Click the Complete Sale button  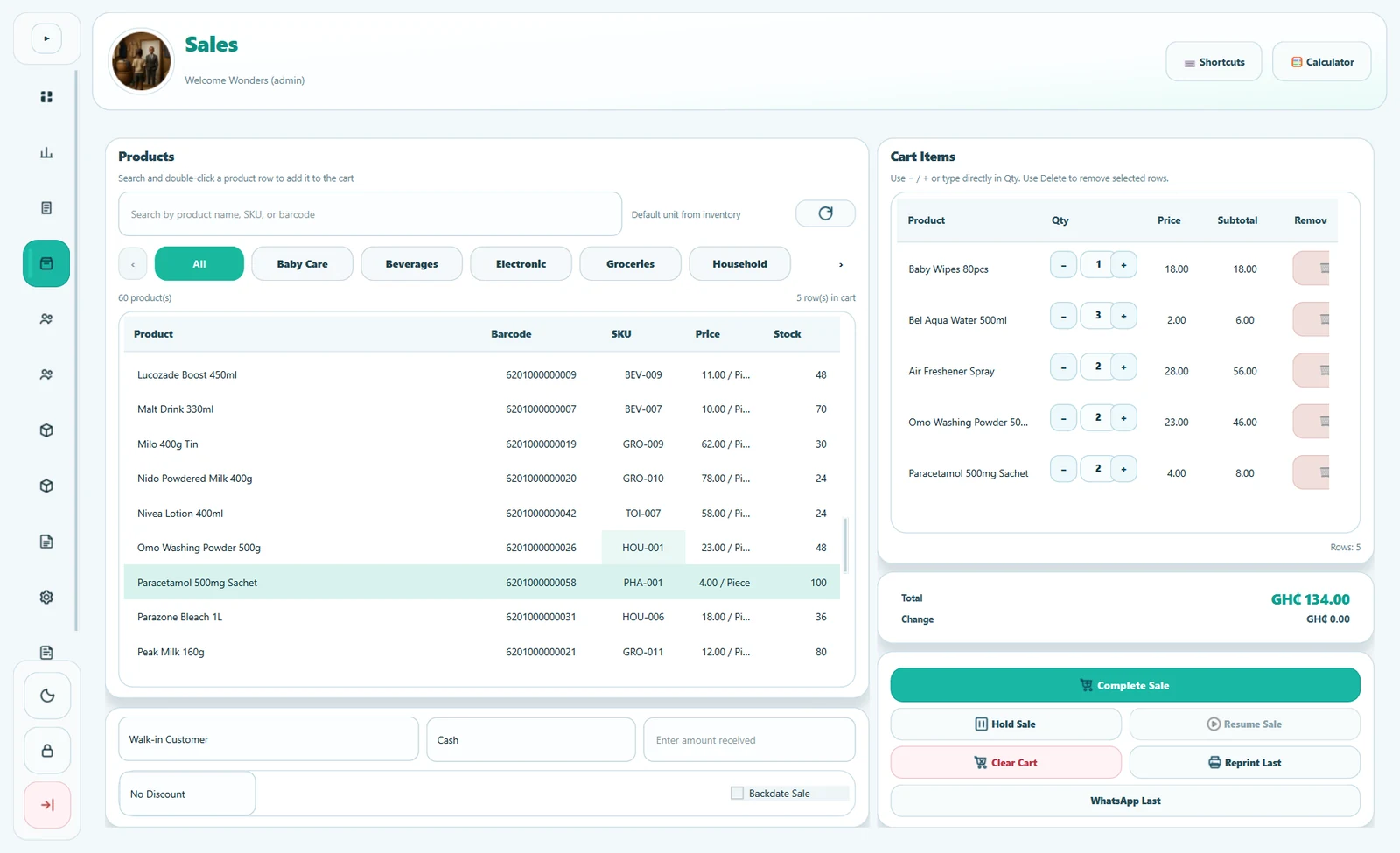(1125, 685)
